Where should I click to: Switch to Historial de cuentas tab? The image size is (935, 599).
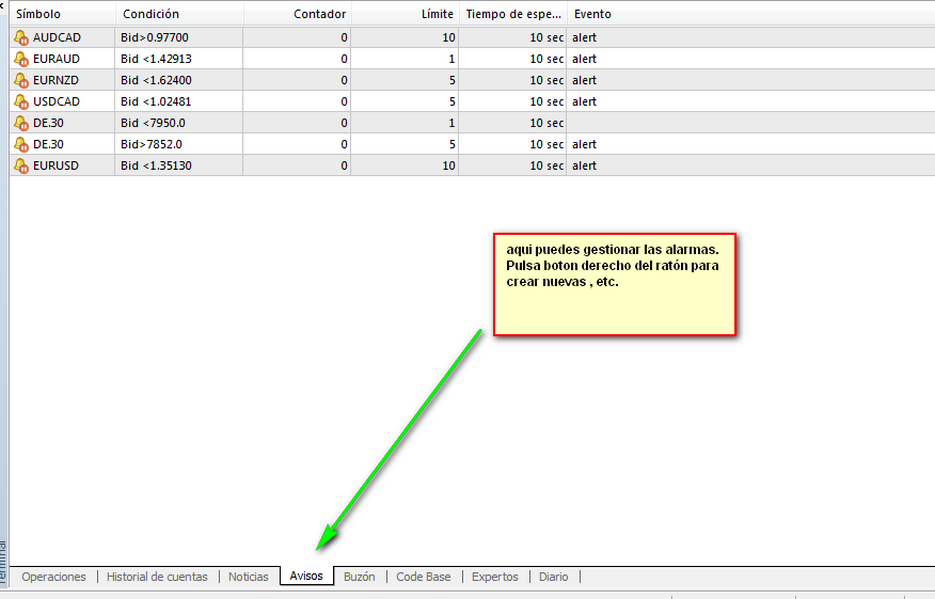point(157,577)
